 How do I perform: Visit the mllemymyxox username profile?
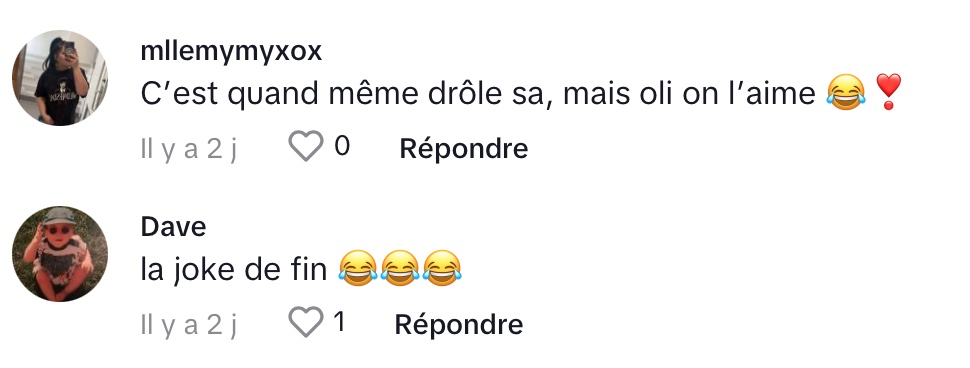(x=231, y=51)
